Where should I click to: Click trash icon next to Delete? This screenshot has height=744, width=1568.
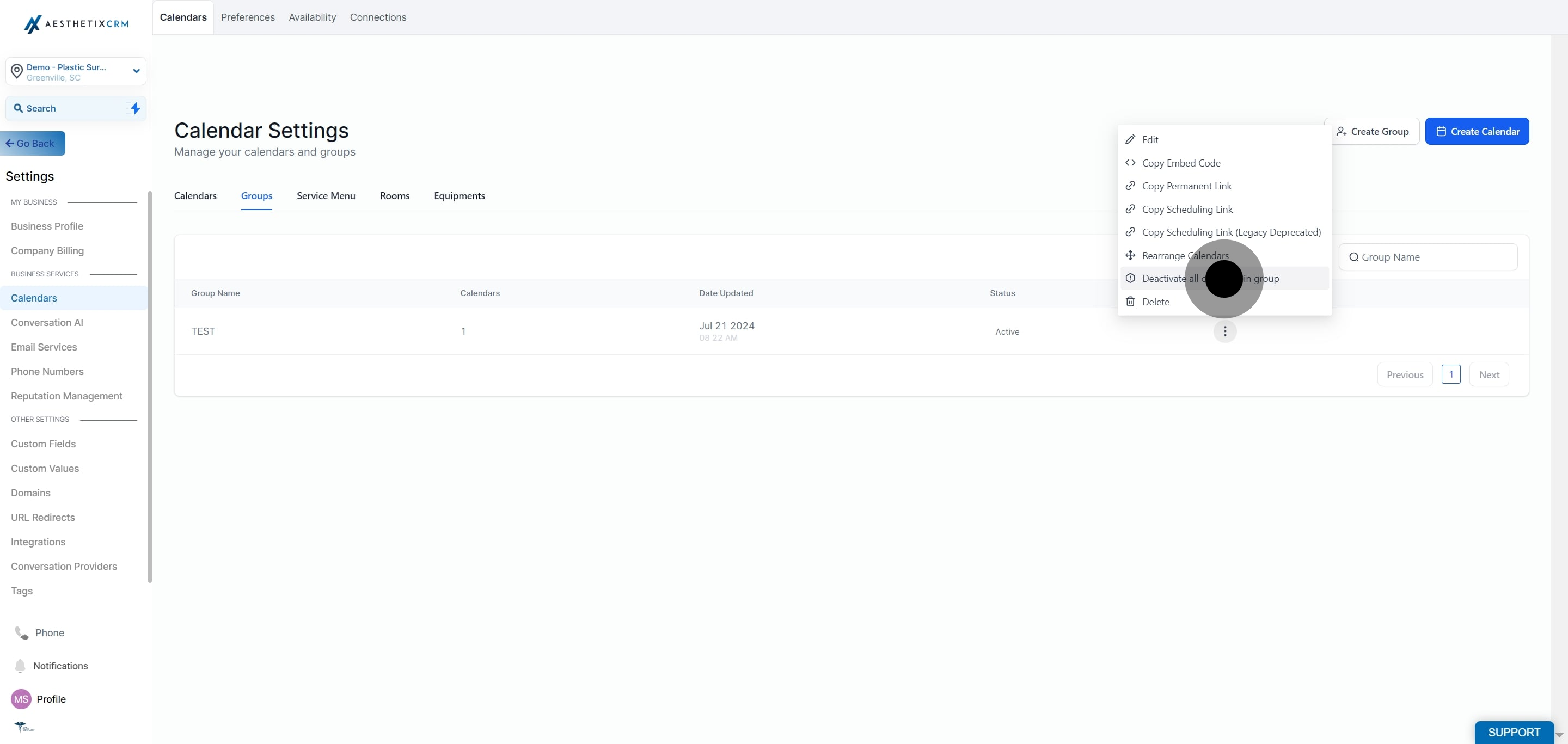pos(1130,302)
